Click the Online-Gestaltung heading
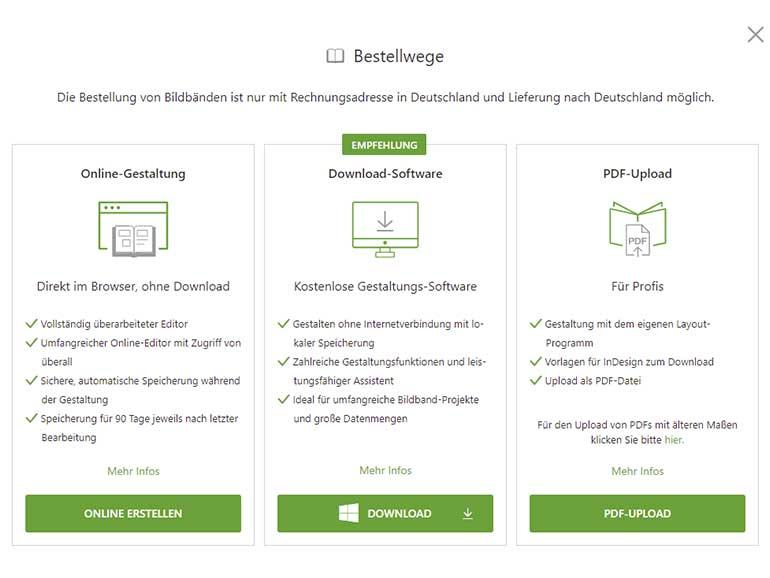 pyautogui.click(x=133, y=173)
